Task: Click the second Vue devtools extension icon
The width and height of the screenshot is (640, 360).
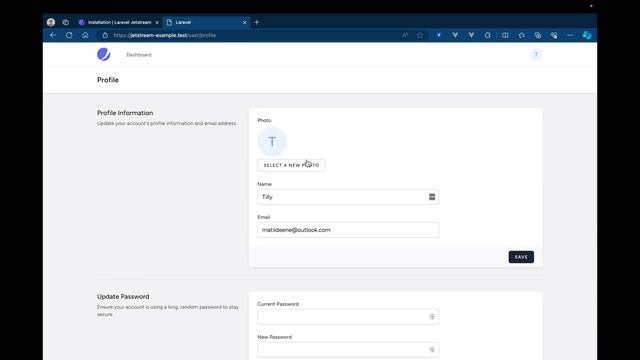Action: (x=471, y=36)
